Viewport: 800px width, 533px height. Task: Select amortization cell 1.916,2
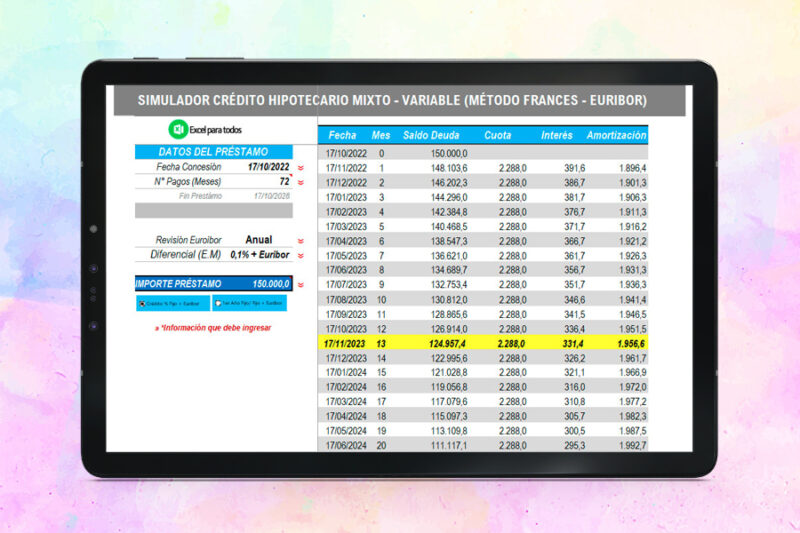point(633,226)
